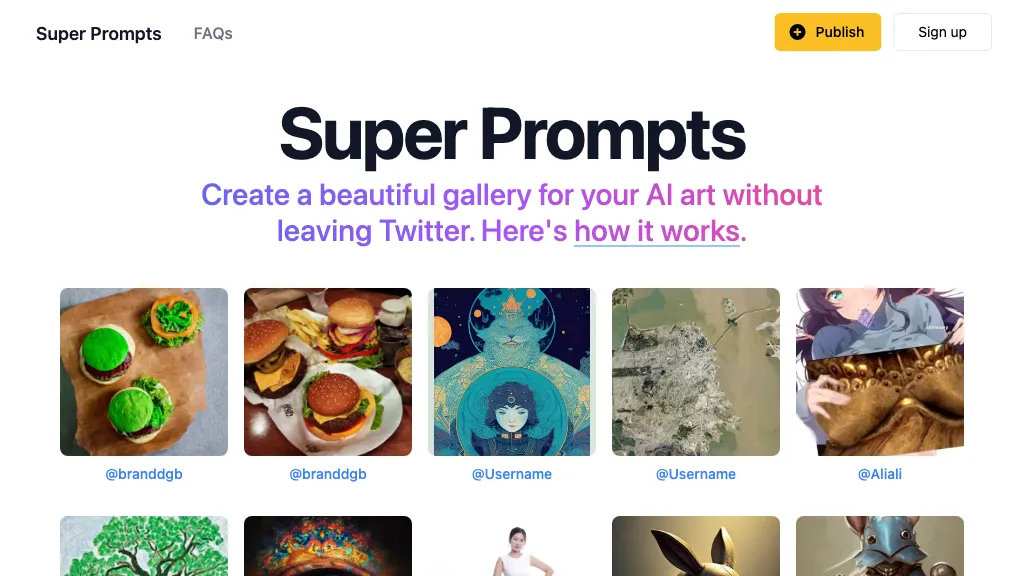Select the anime-style artwork by @Aliali
Viewport: 1024px width, 576px height.
click(878, 371)
